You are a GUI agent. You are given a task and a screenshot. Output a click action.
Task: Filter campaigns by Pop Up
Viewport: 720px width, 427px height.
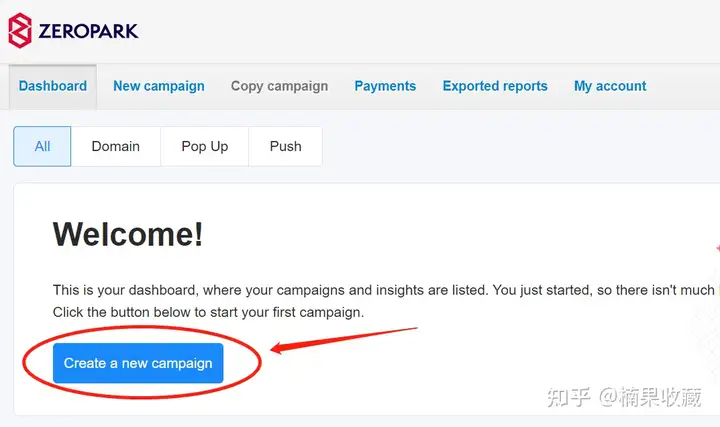point(205,146)
